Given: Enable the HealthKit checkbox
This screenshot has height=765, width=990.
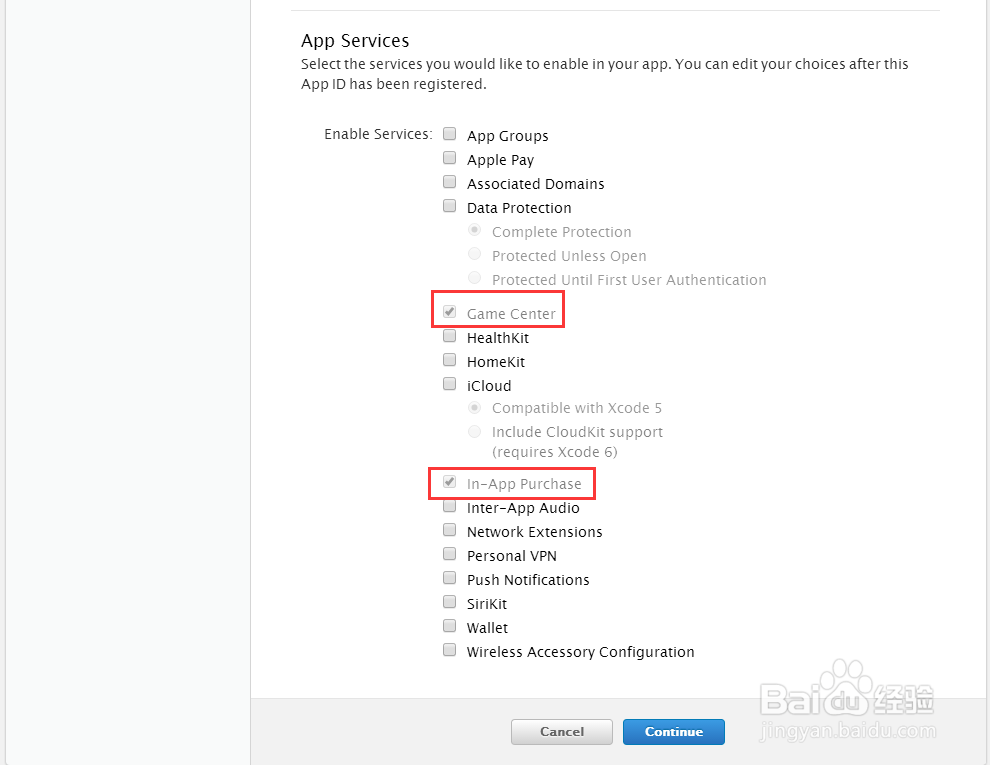Looking at the screenshot, I should point(450,336).
